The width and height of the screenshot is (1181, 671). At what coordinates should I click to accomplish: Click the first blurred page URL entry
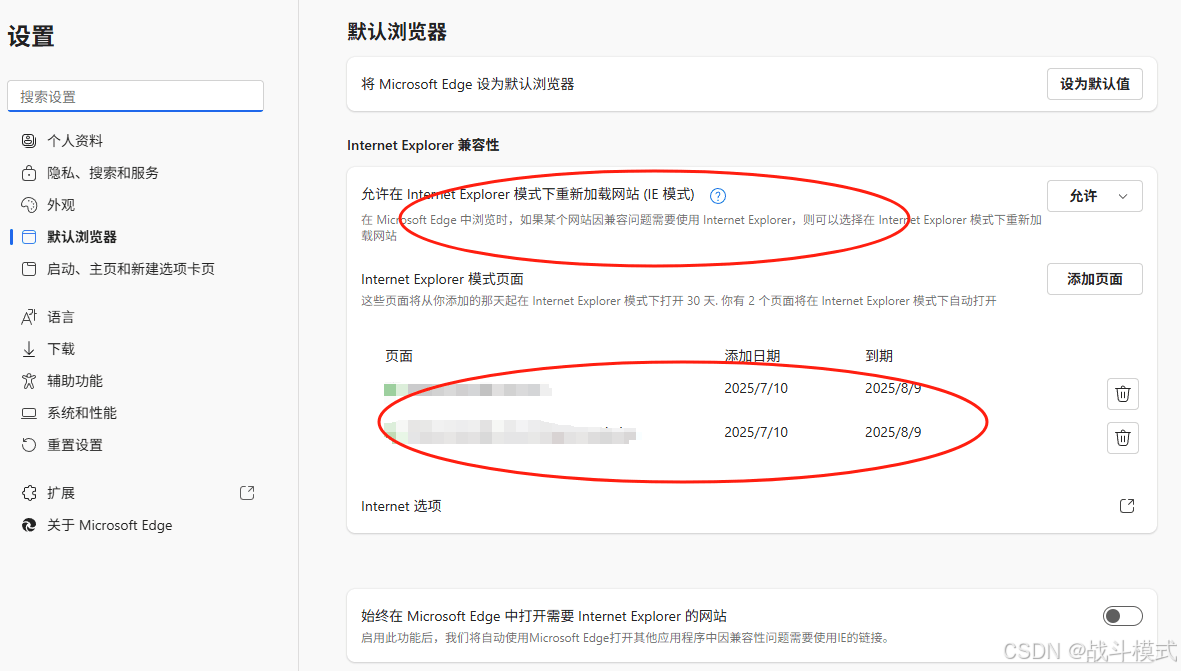click(x=467, y=389)
